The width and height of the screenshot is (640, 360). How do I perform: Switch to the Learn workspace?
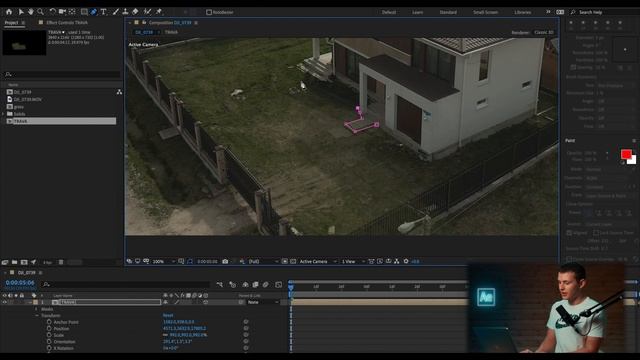(417, 12)
